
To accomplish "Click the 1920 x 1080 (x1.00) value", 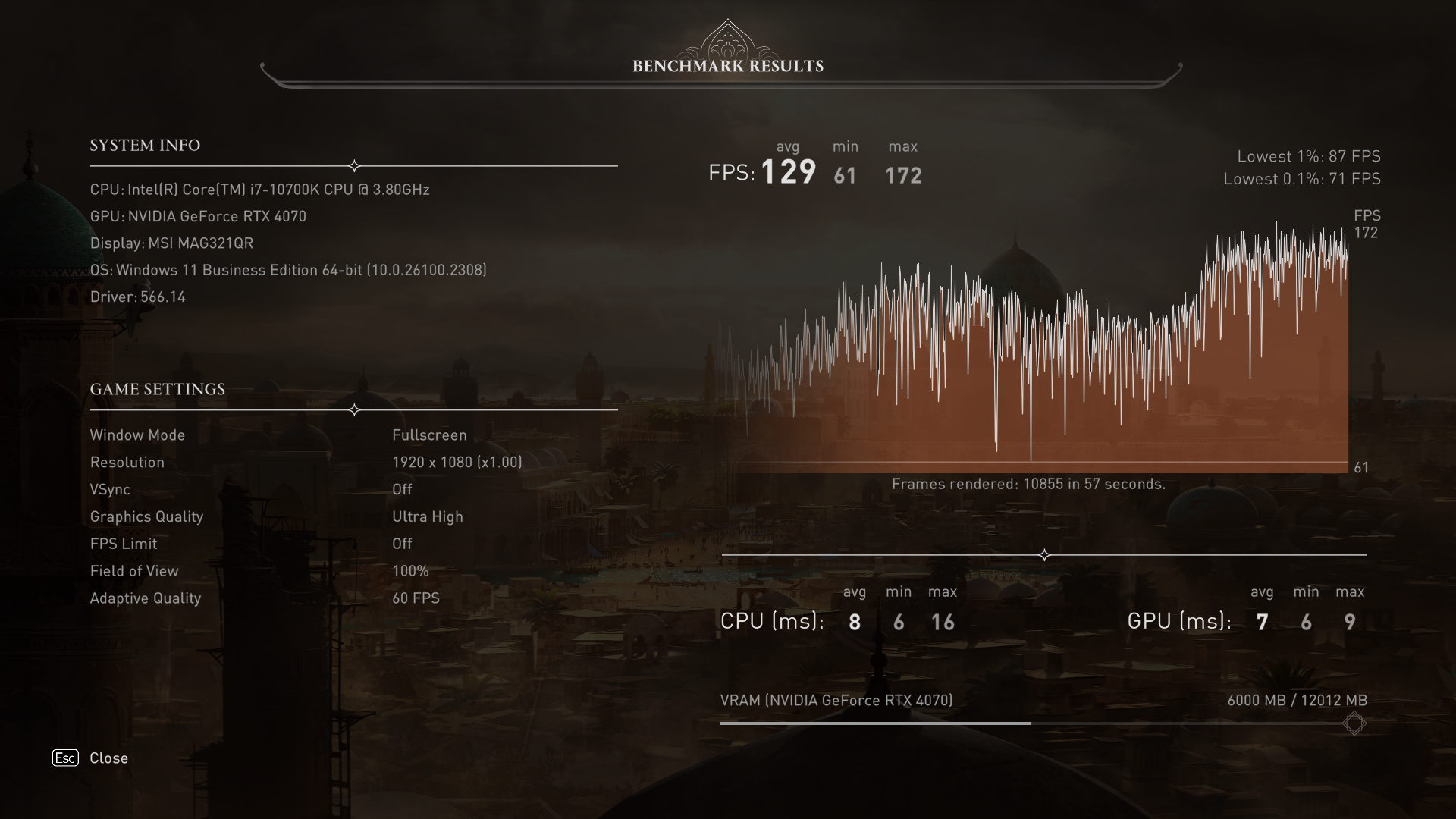I will coord(457,463).
